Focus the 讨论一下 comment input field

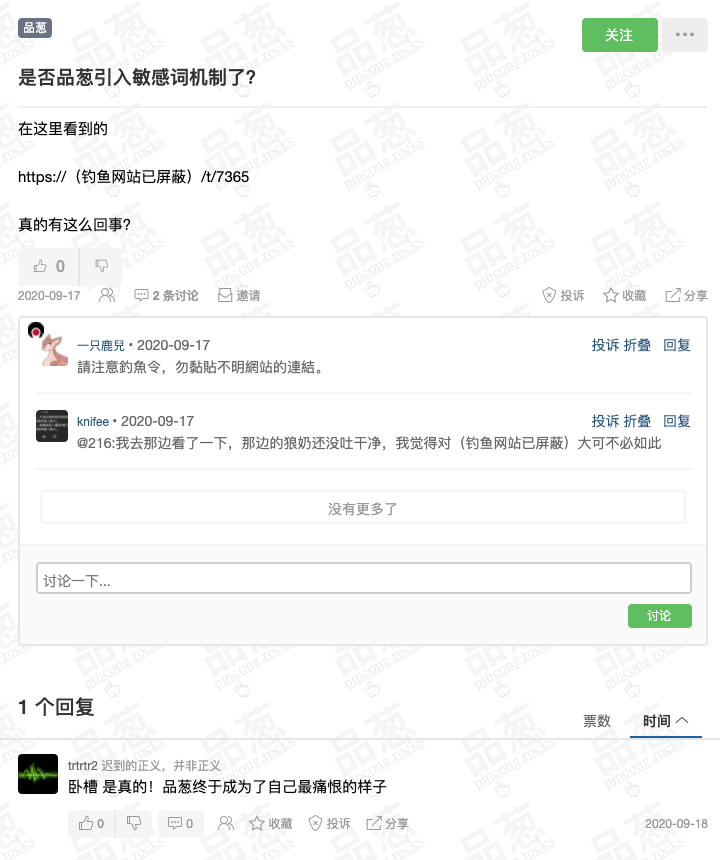click(364, 578)
